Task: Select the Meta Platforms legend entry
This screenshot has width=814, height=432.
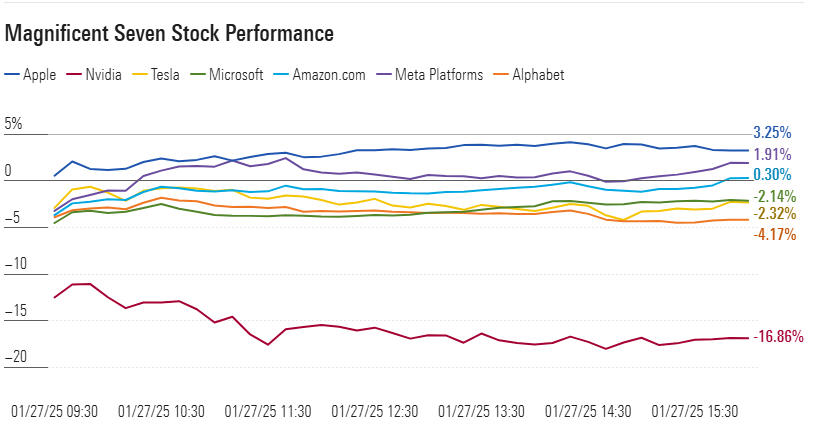Action: (x=438, y=75)
